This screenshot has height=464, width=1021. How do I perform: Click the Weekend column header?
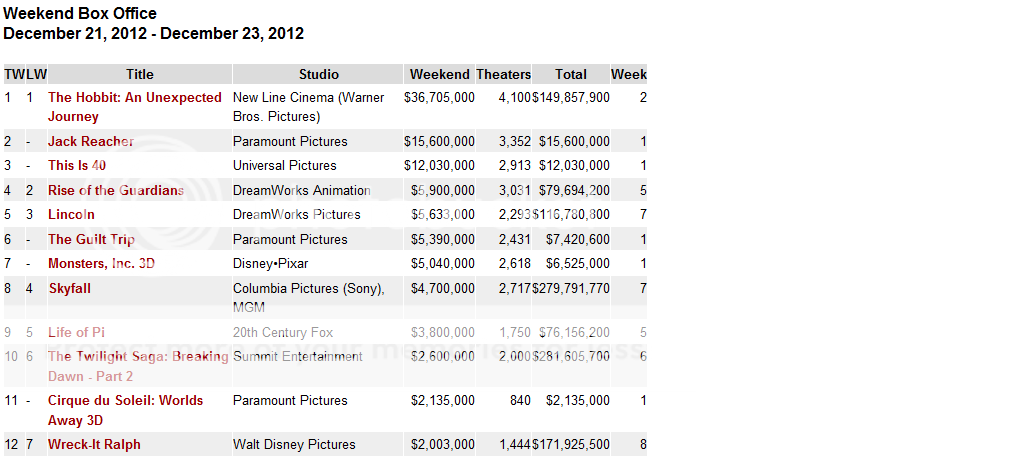click(x=439, y=75)
